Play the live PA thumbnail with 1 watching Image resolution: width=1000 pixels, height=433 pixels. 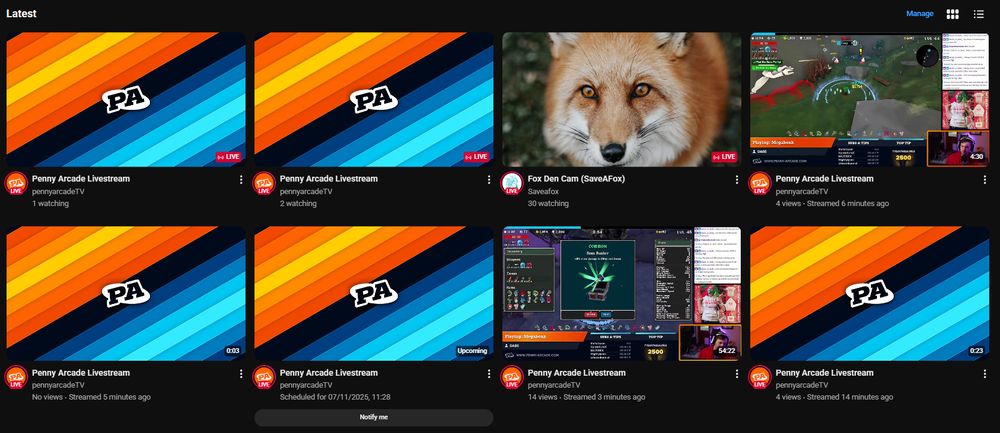coord(126,99)
